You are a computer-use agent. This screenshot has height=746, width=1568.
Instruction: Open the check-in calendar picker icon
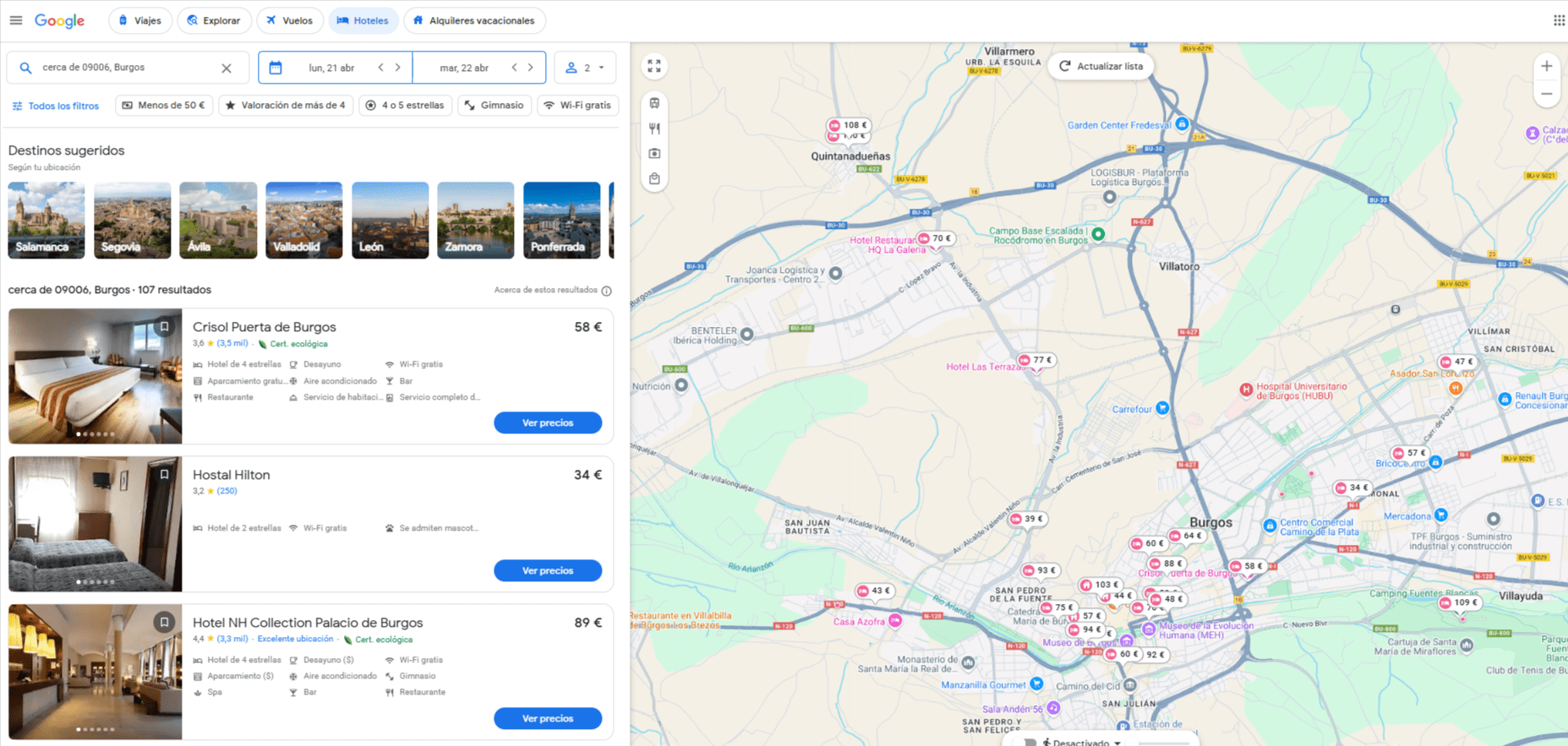pyautogui.click(x=276, y=68)
